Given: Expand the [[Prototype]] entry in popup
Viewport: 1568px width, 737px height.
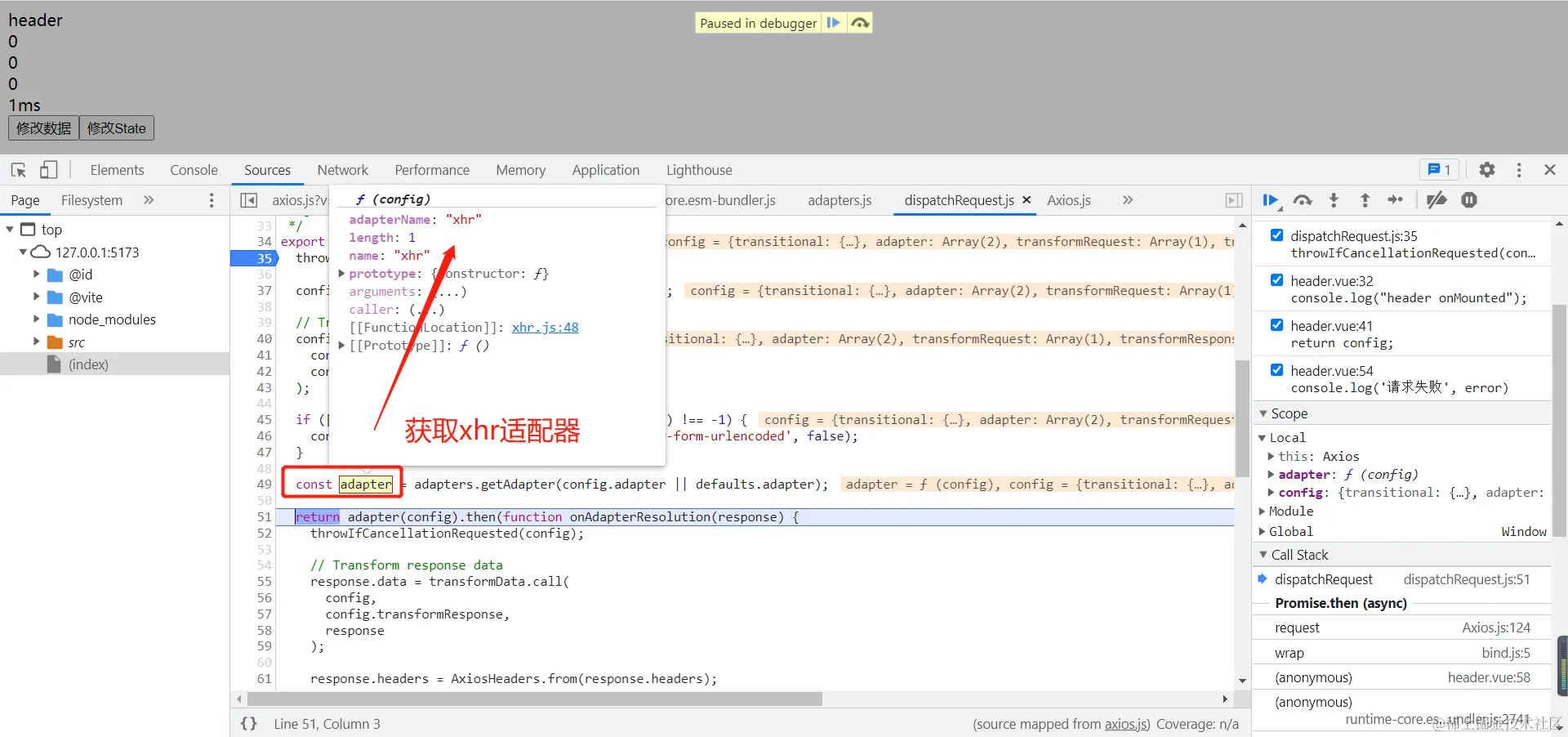Looking at the screenshot, I should (x=341, y=346).
